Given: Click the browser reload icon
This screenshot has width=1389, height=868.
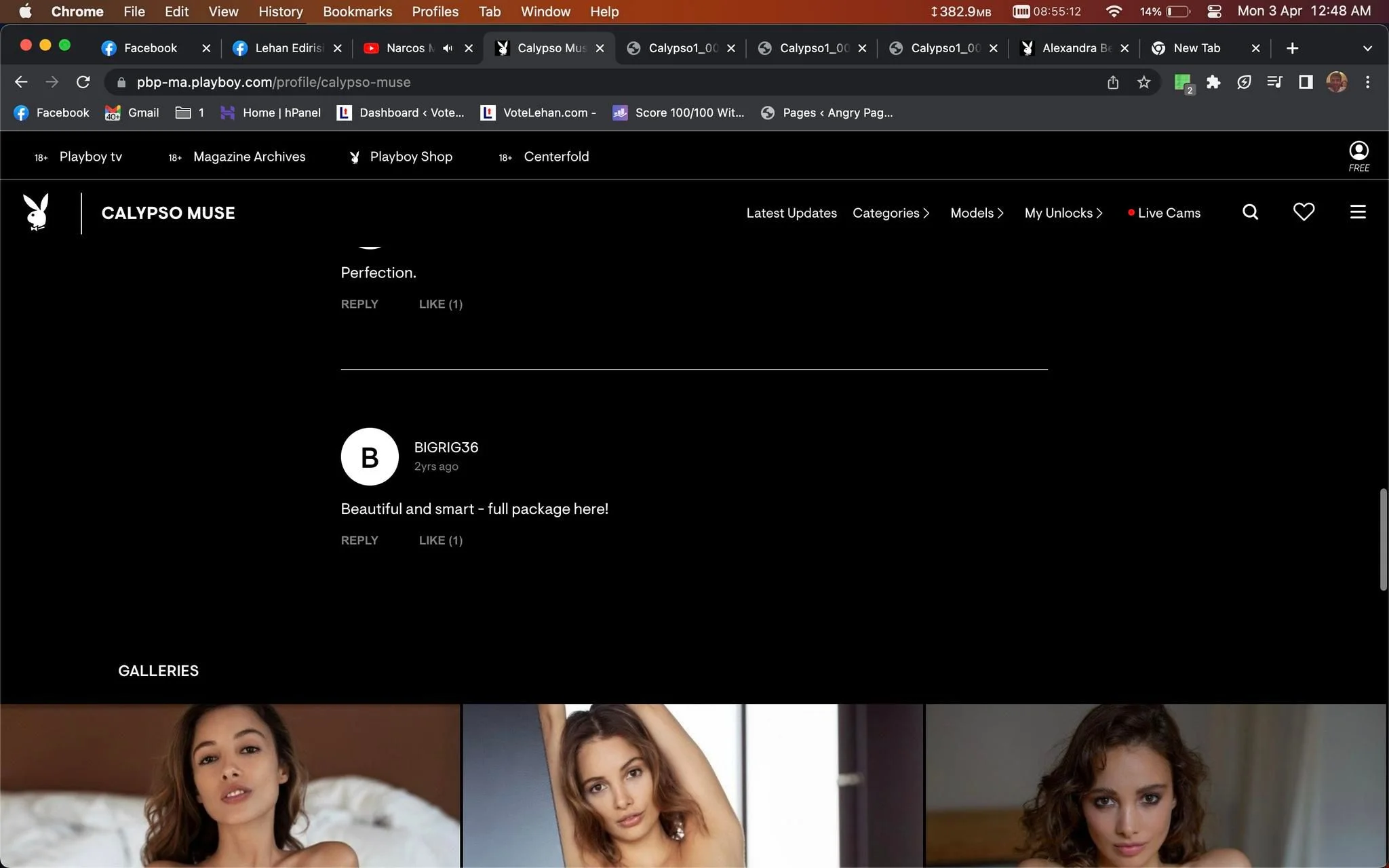Looking at the screenshot, I should [x=83, y=82].
